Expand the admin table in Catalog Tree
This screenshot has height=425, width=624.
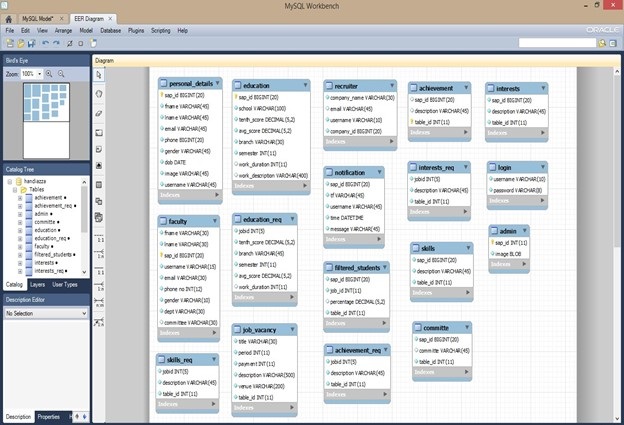(x=20, y=214)
